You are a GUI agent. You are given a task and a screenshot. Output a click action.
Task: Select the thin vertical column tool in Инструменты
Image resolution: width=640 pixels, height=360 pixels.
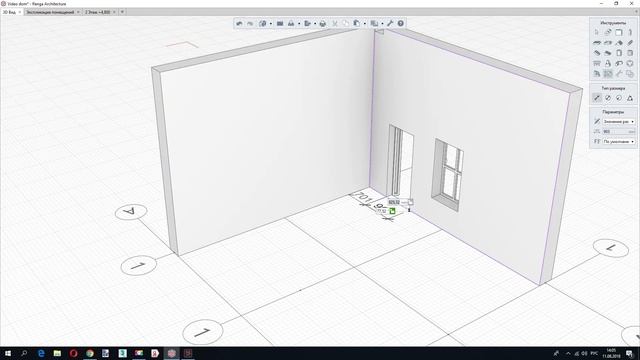(630, 32)
